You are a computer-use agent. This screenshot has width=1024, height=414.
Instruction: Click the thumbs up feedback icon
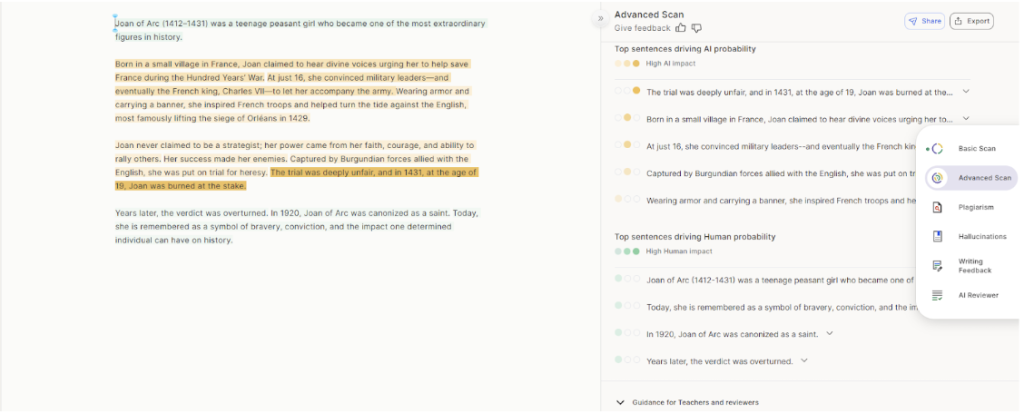[x=681, y=28]
